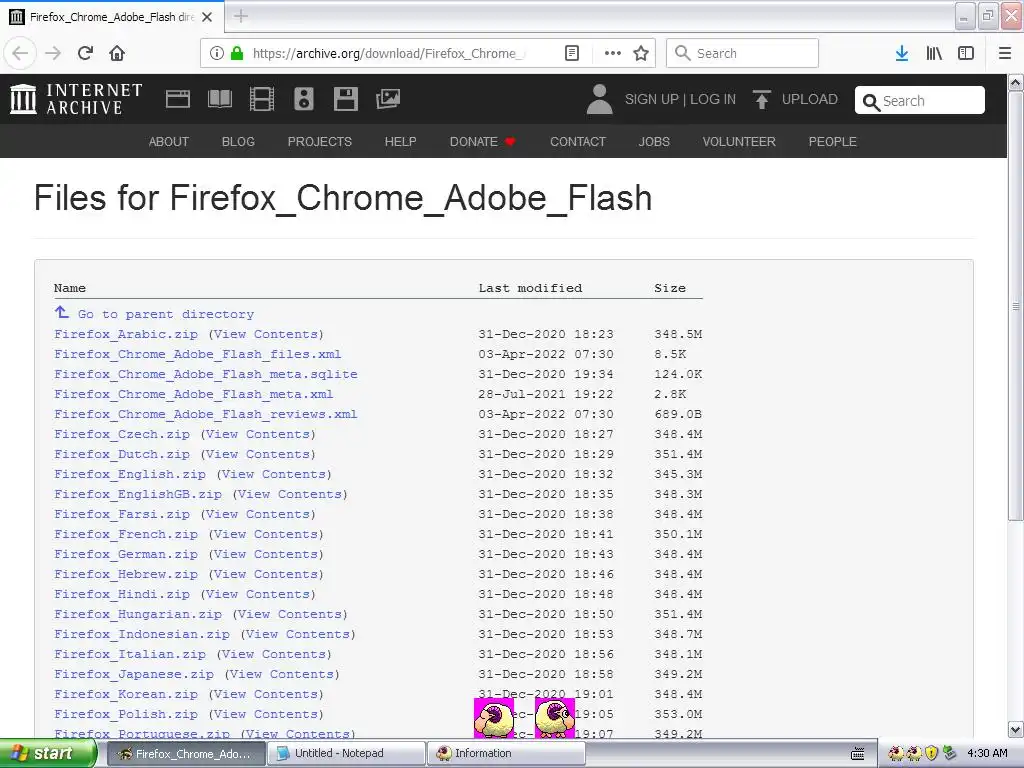Open the Firefox hamburger menu
This screenshot has width=1024, height=768.
pos(1005,53)
